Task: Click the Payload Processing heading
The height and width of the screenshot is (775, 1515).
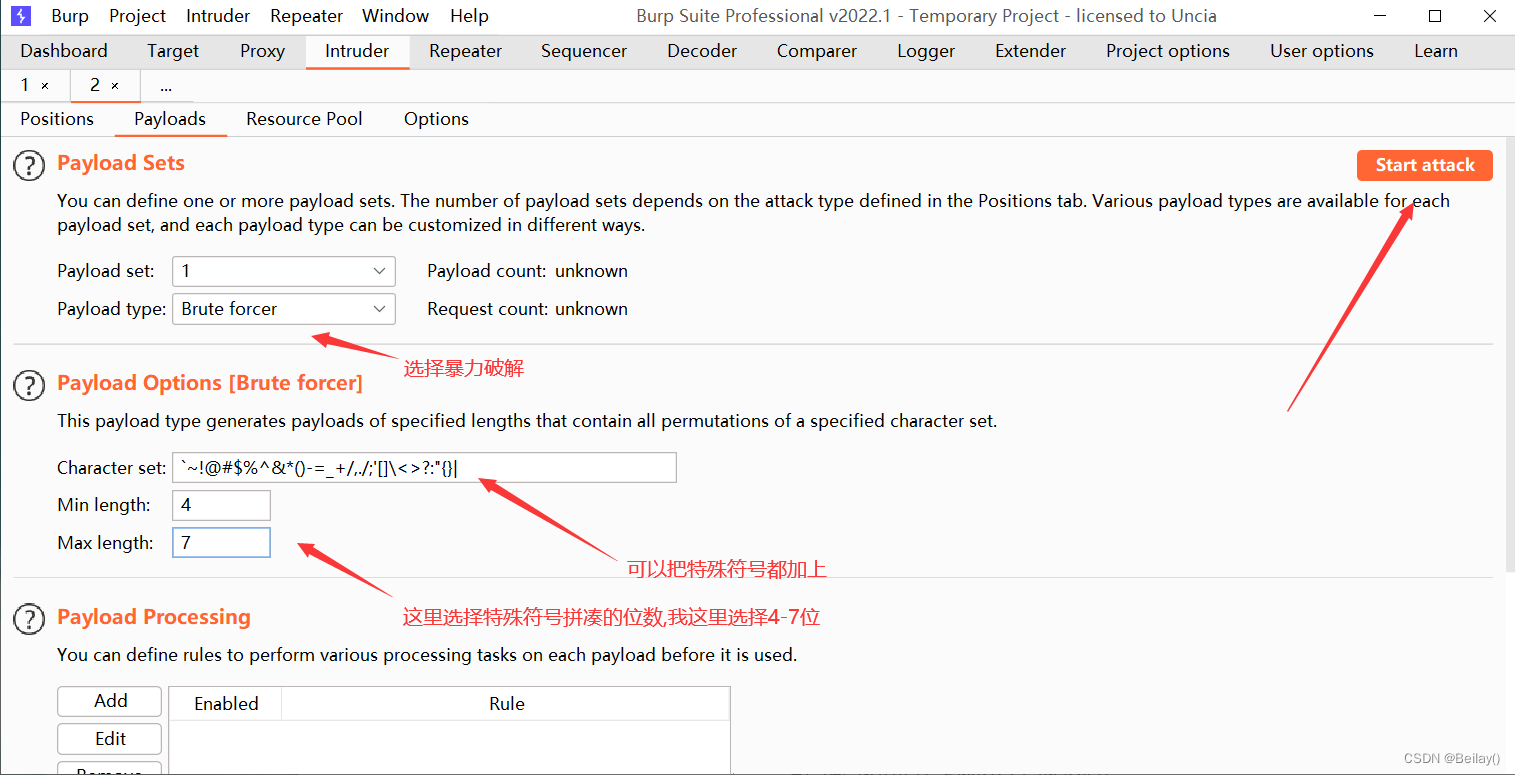Action: point(154,617)
